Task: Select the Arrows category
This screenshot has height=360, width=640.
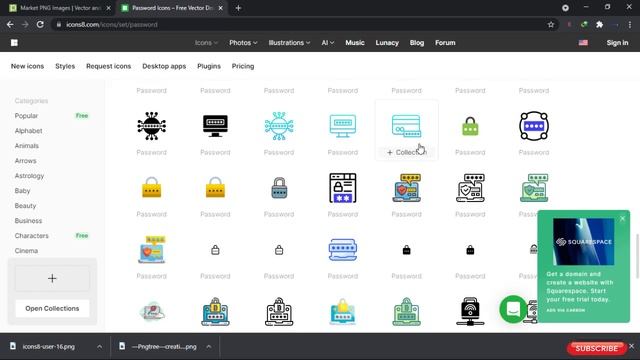Action: [25, 161]
